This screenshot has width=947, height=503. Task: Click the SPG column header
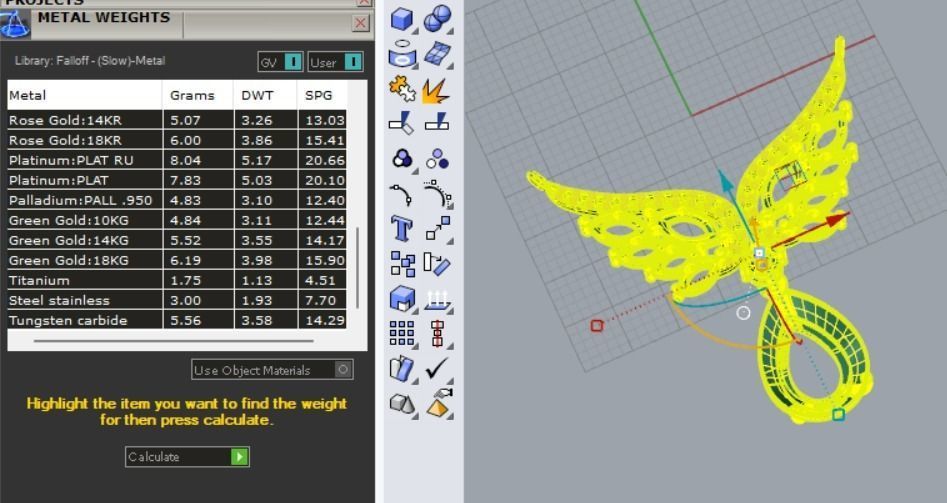coord(322,95)
